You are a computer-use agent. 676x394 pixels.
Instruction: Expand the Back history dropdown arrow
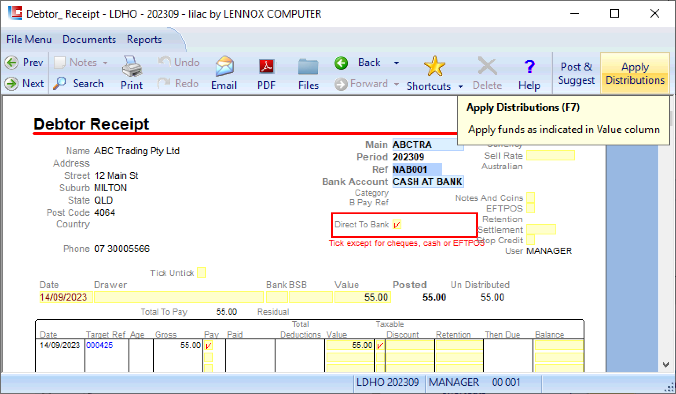(396, 63)
